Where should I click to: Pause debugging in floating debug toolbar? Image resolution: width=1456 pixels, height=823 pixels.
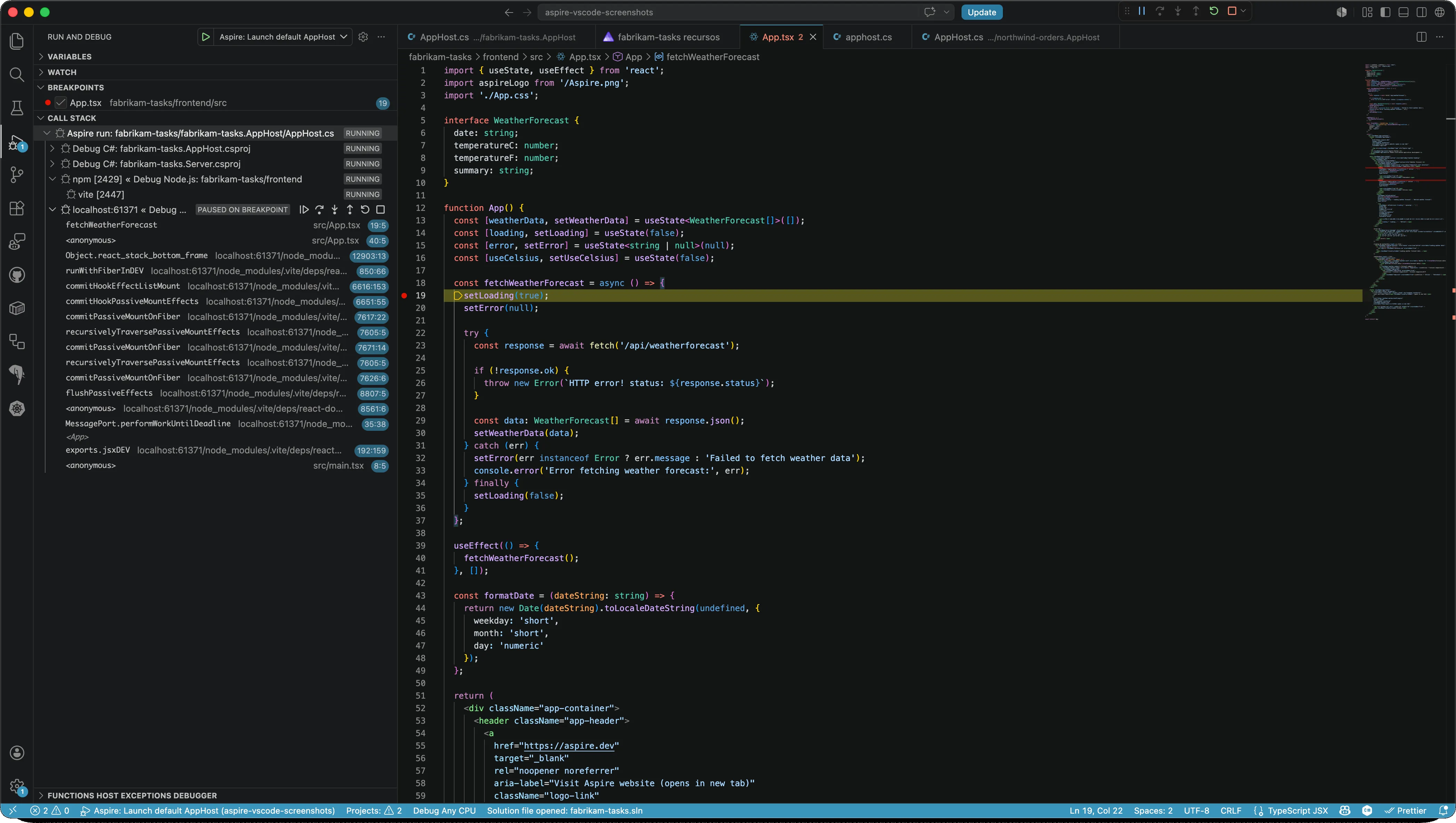[1142, 11]
